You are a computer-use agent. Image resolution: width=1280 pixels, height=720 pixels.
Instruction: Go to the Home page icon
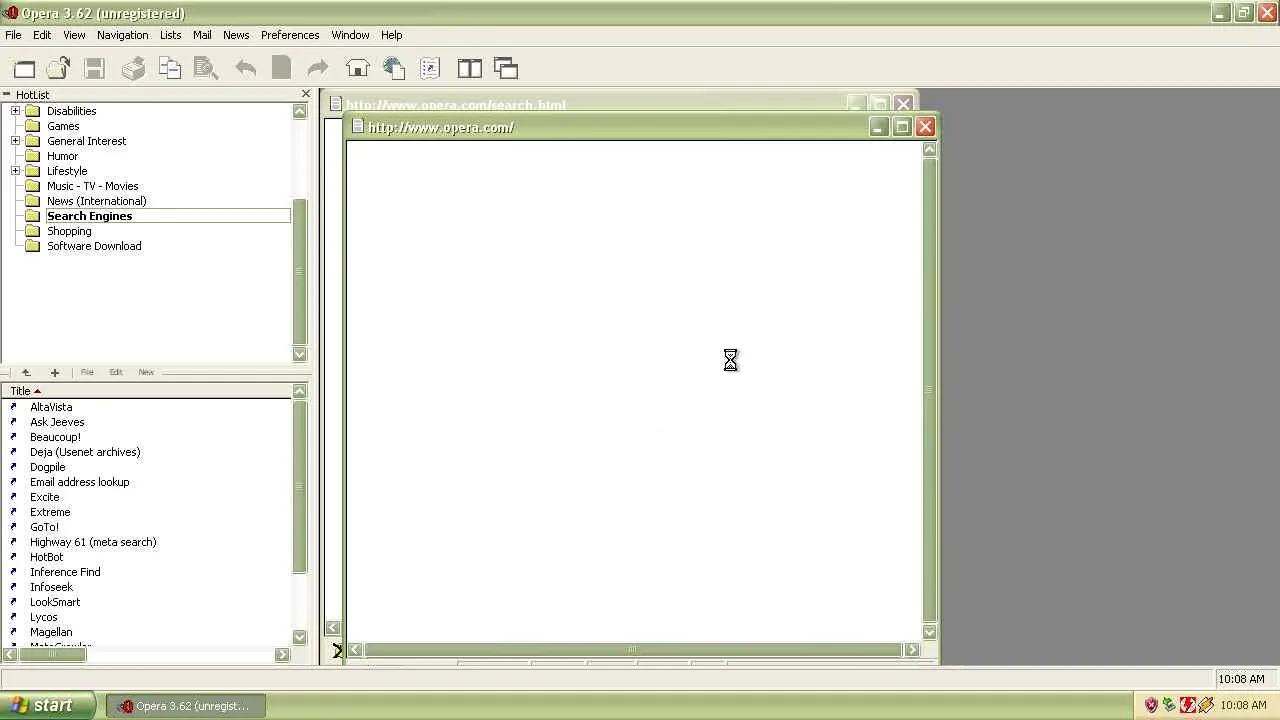tap(357, 68)
